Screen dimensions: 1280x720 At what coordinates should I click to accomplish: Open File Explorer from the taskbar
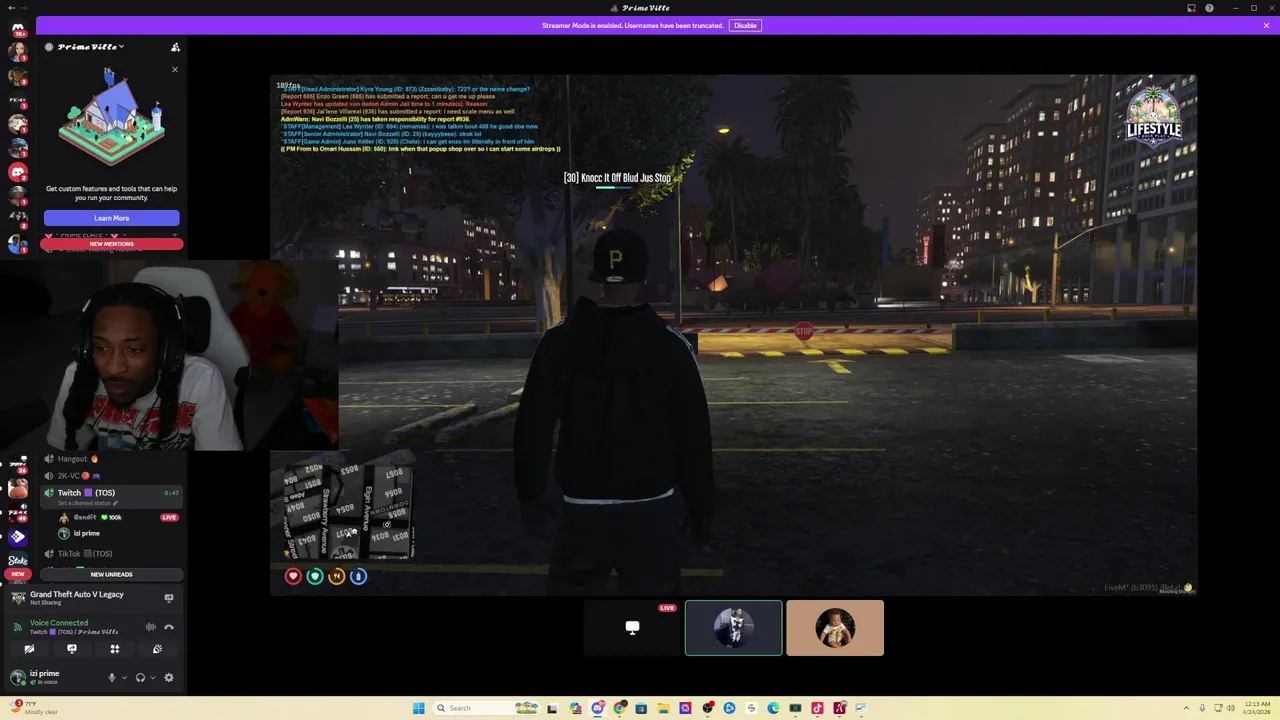click(663, 708)
